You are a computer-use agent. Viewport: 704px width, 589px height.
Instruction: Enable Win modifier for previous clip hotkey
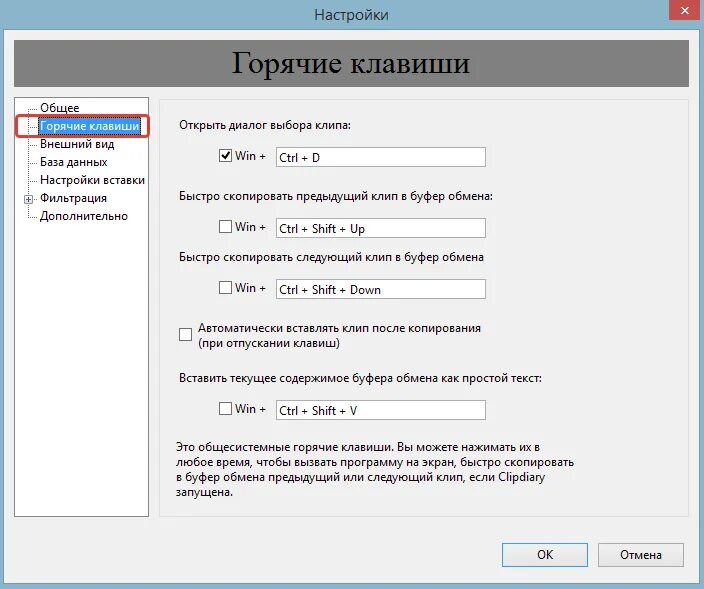[x=225, y=227]
